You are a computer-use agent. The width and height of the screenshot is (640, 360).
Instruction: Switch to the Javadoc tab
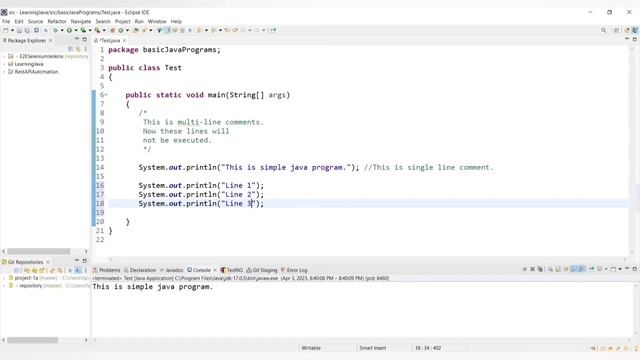tap(172, 270)
